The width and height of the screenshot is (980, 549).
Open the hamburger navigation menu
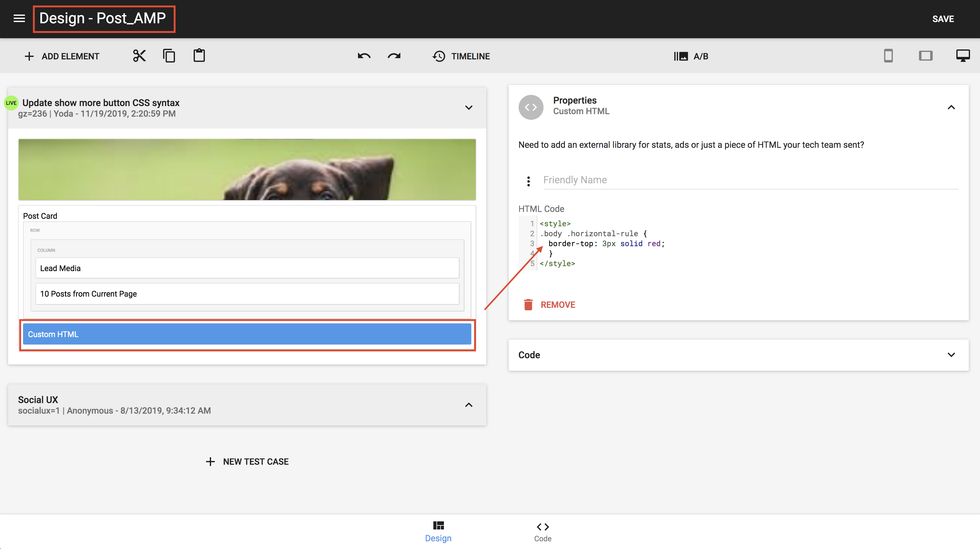pos(19,19)
